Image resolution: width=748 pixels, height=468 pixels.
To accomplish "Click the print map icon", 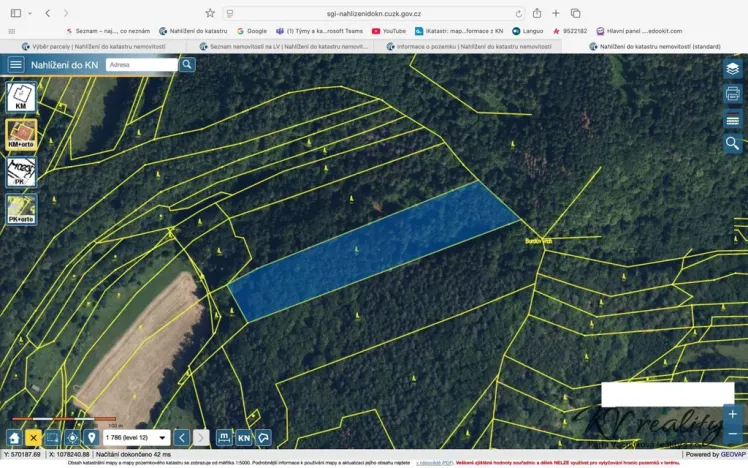I will [733, 94].
